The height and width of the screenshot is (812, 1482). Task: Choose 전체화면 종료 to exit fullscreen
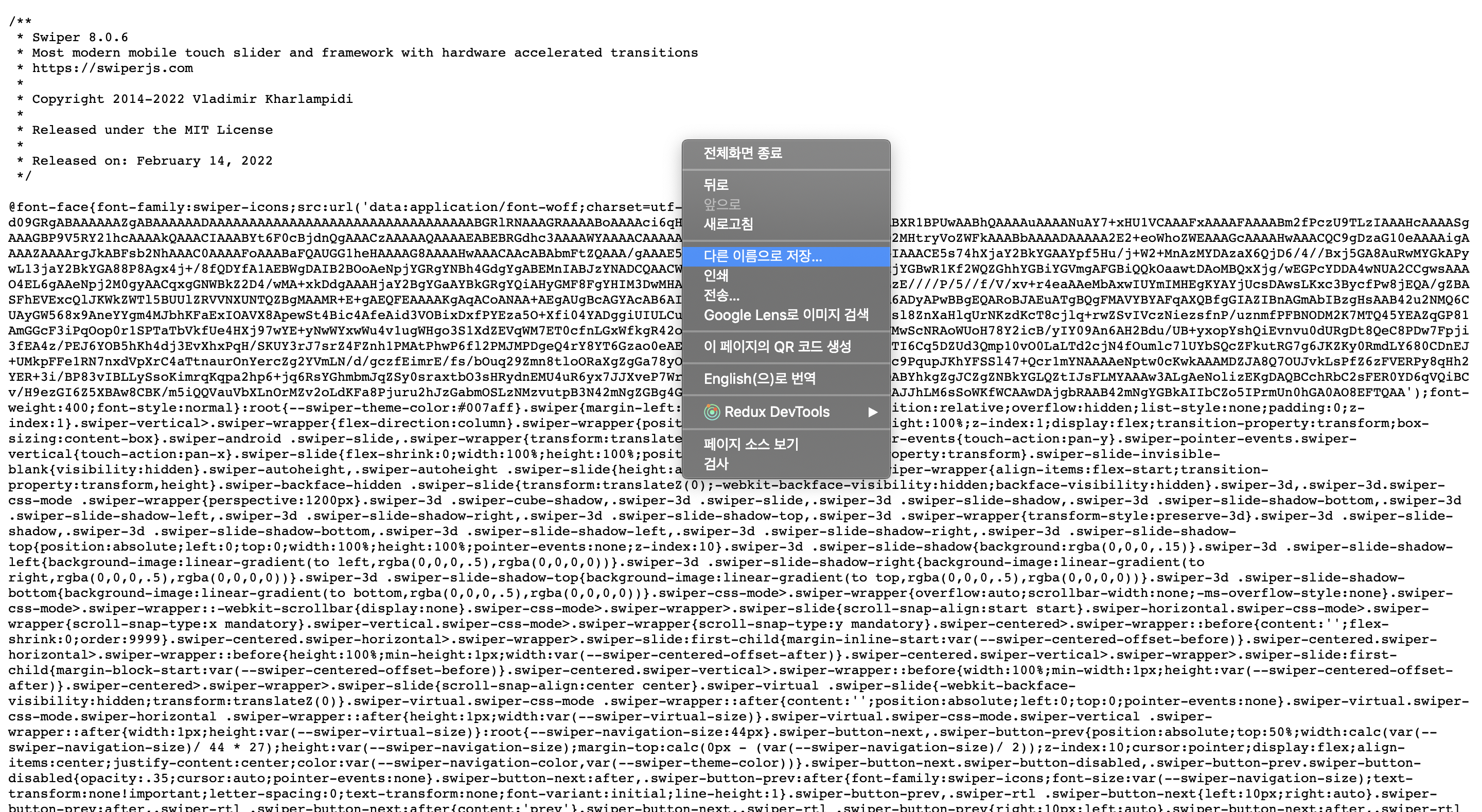tap(742, 153)
